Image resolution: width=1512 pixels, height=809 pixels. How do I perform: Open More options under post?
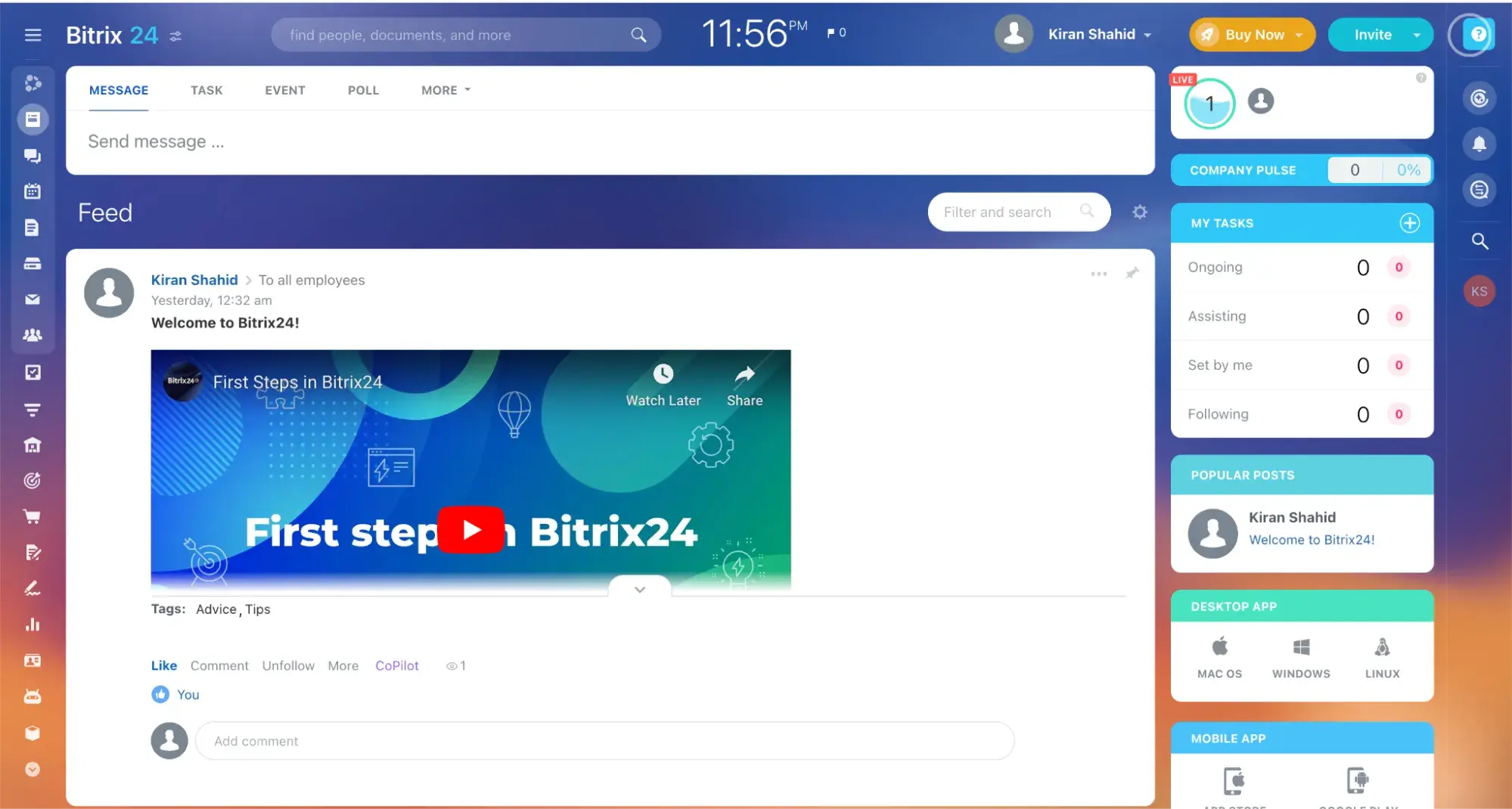tap(343, 665)
